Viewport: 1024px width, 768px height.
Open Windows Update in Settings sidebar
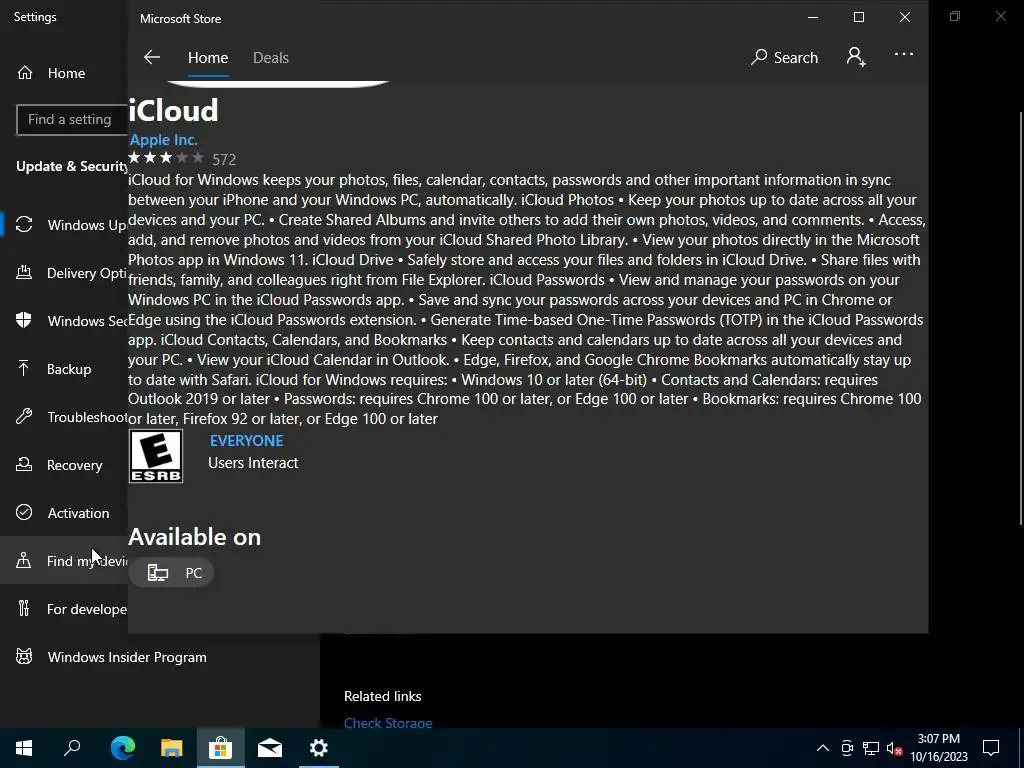coord(64,225)
